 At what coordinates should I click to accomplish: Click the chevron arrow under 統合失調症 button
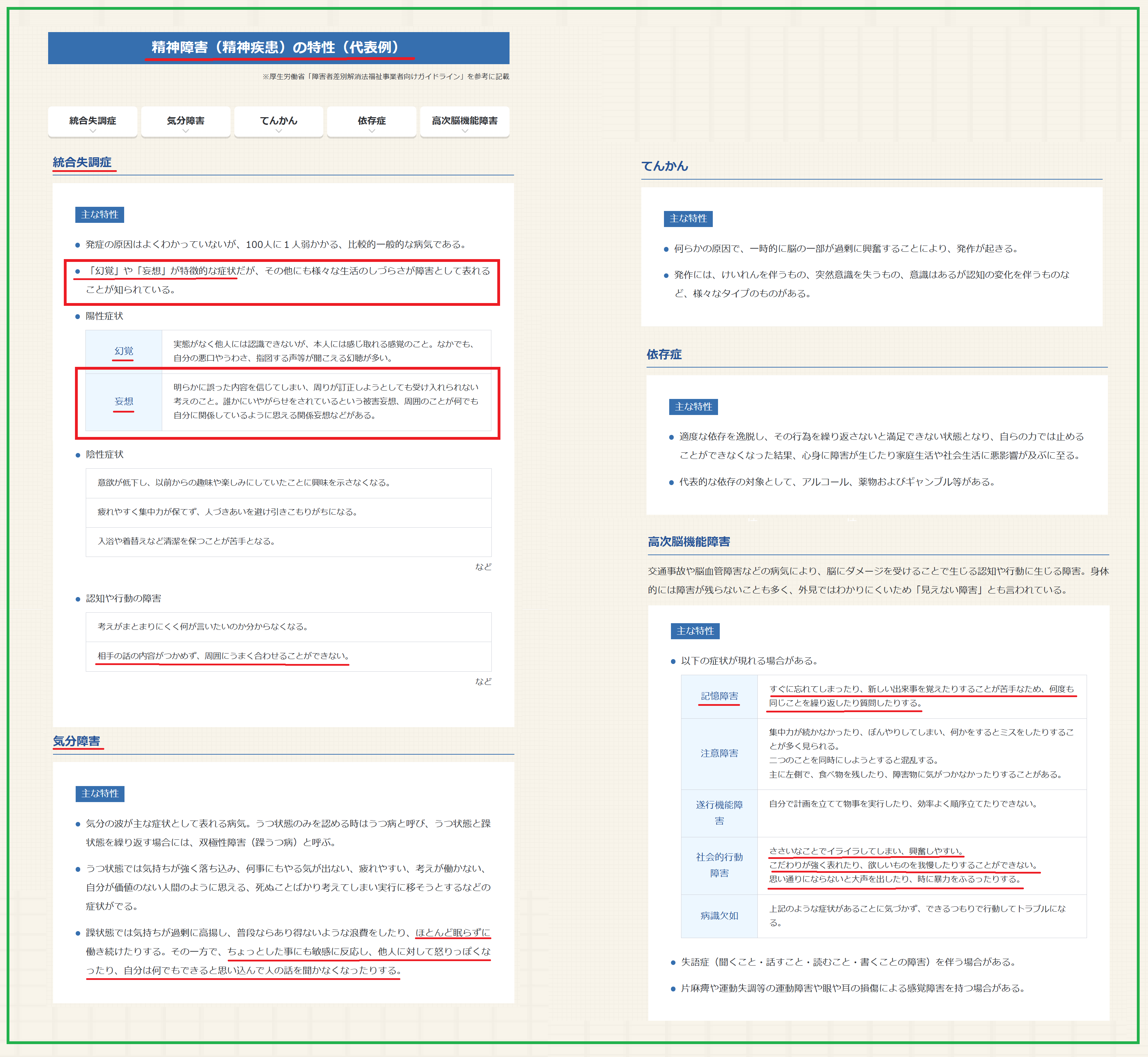click(x=93, y=131)
